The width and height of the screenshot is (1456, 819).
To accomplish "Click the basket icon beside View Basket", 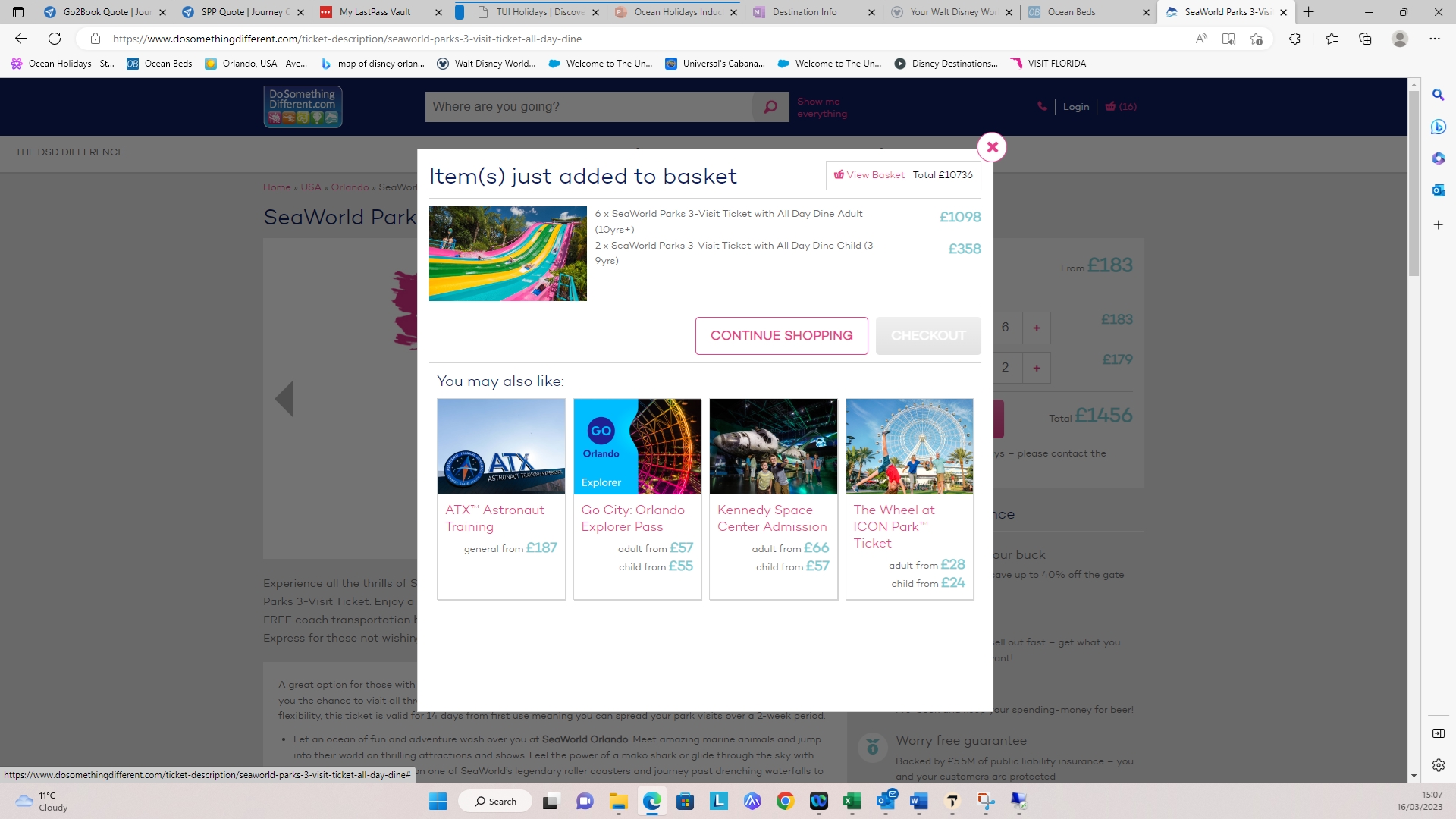I will coord(839,175).
